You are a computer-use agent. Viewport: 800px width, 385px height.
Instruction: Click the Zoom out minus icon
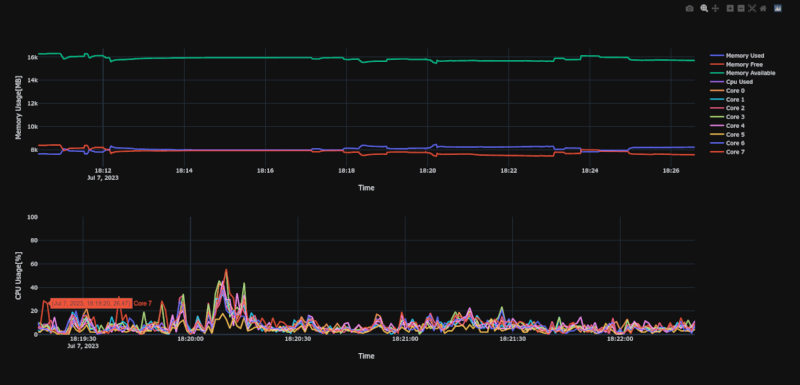pos(741,8)
